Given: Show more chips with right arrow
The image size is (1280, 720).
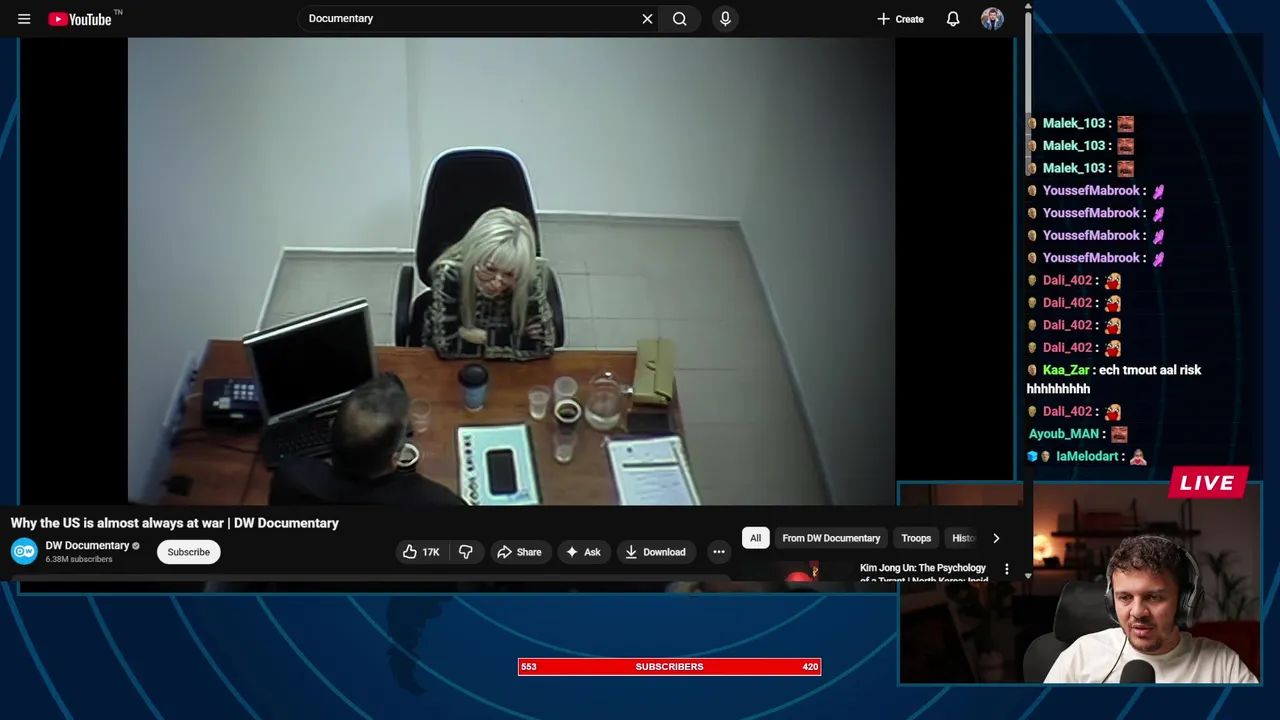Looking at the screenshot, I should (995, 538).
